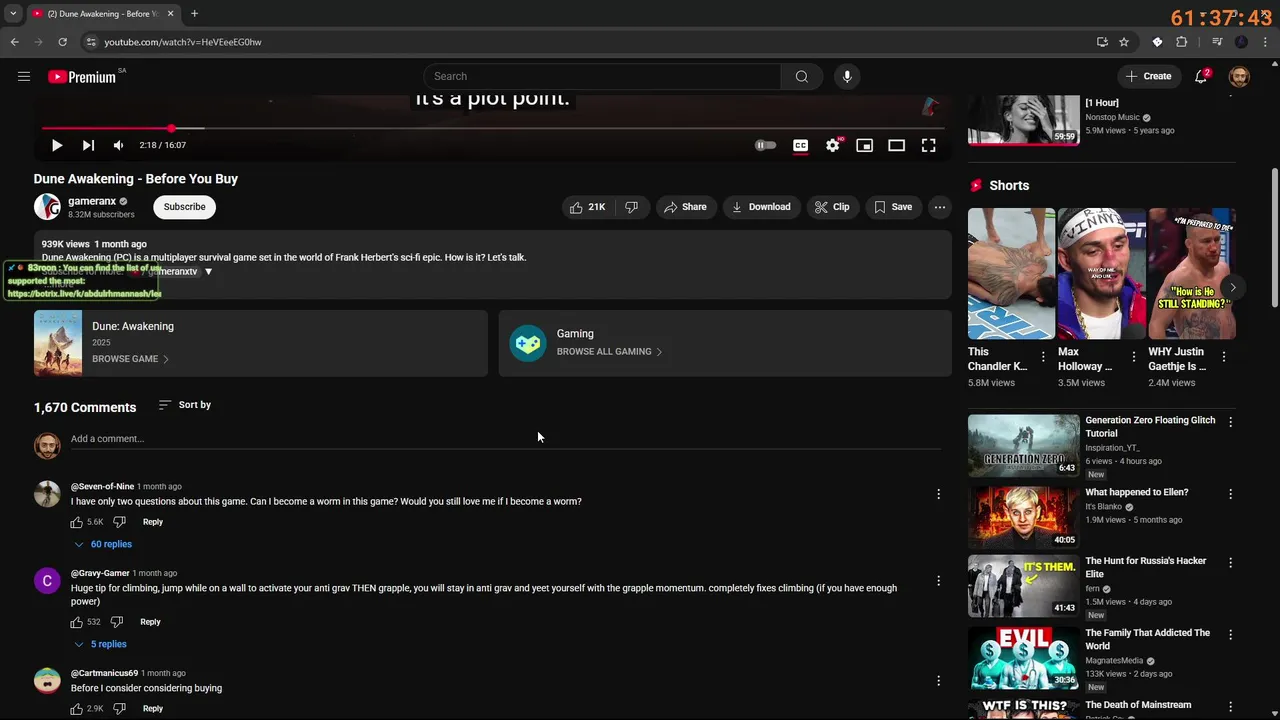Download the video
This screenshot has width=1280, height=720.
(761, 207)
